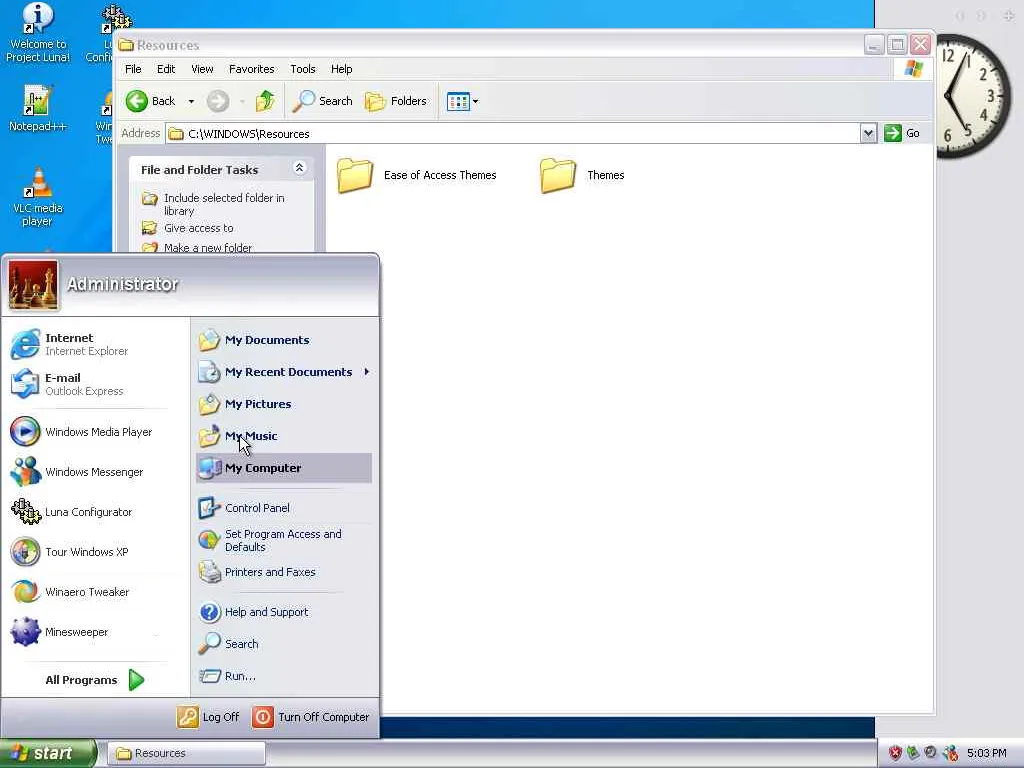Open the Tools menu

pos(302,69)
